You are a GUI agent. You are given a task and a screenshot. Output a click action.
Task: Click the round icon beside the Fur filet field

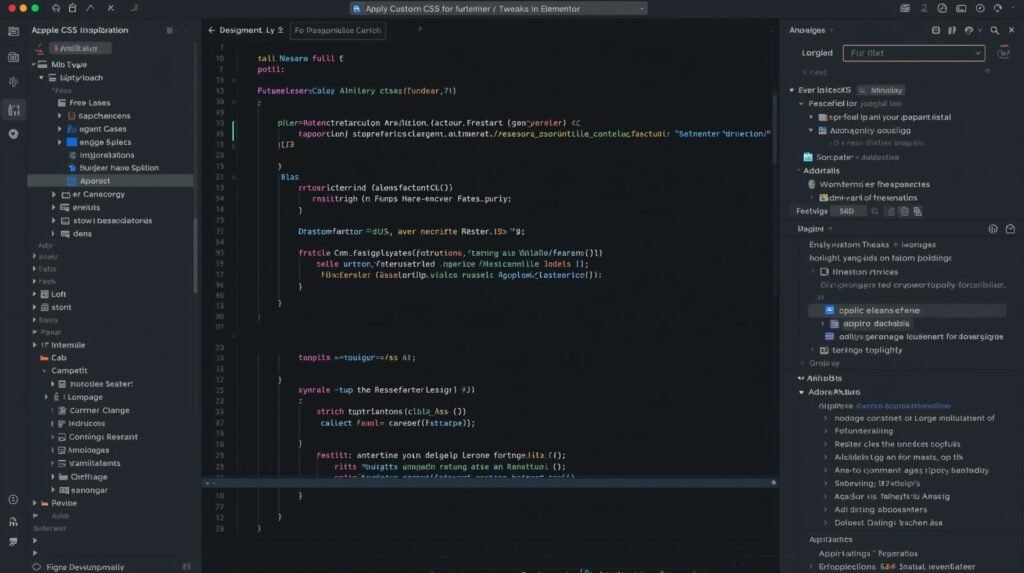1003,53
